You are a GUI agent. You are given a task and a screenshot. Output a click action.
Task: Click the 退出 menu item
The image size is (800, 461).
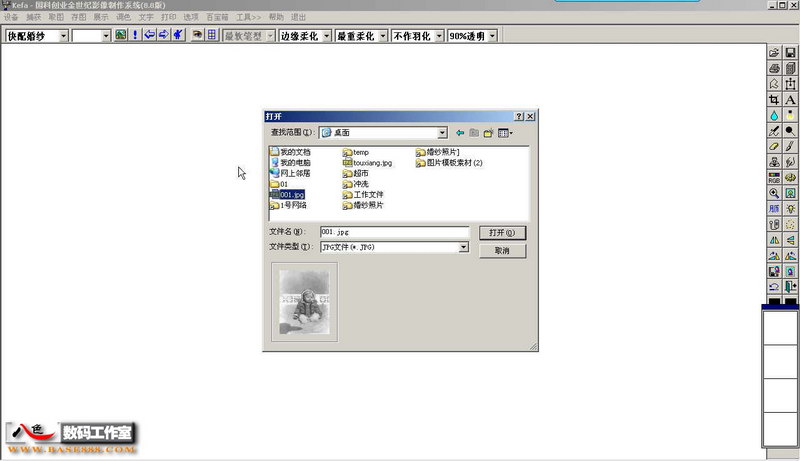298,17
